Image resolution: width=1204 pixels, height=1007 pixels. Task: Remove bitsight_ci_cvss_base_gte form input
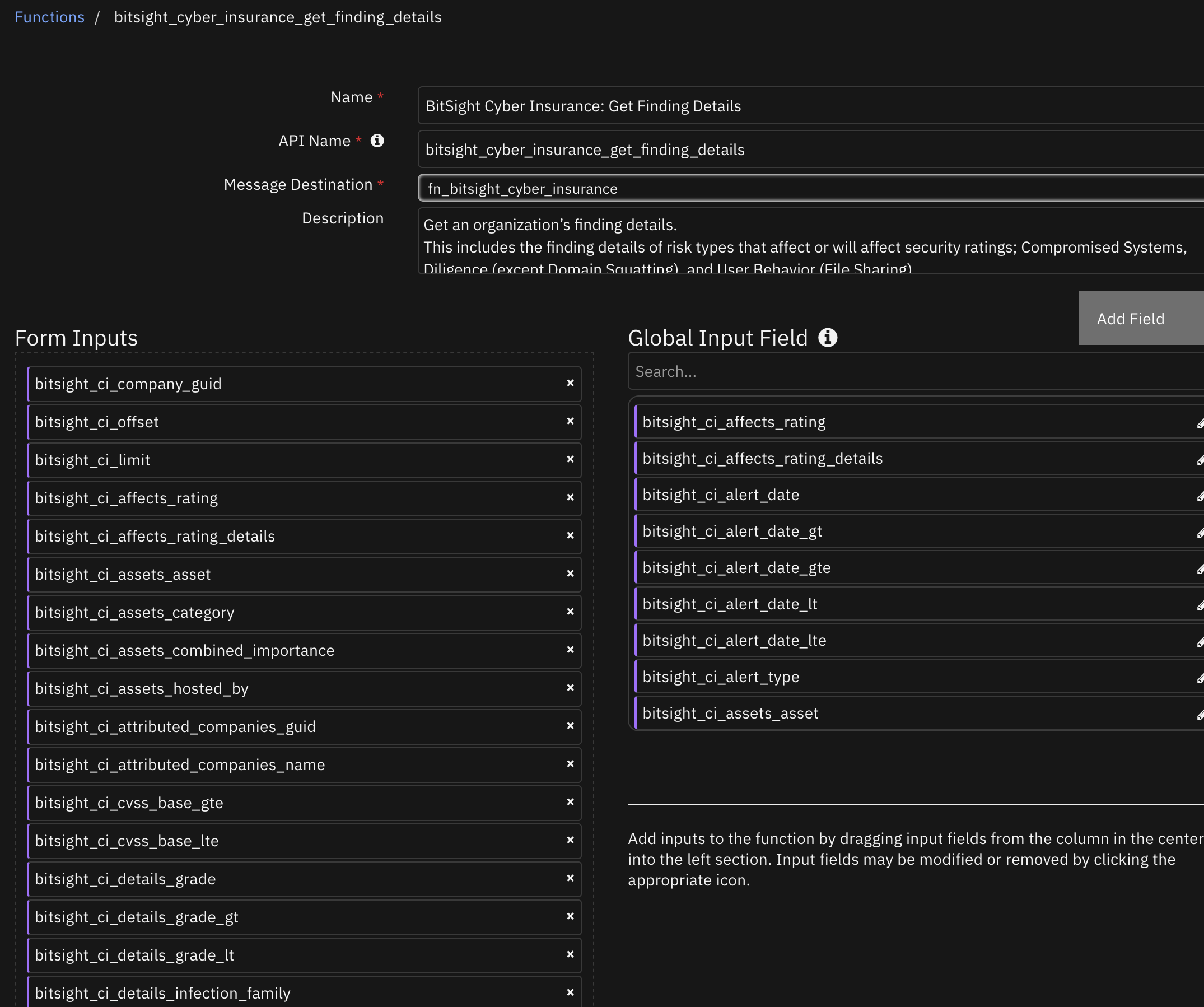pyautogui.click(x=570, y=801)
